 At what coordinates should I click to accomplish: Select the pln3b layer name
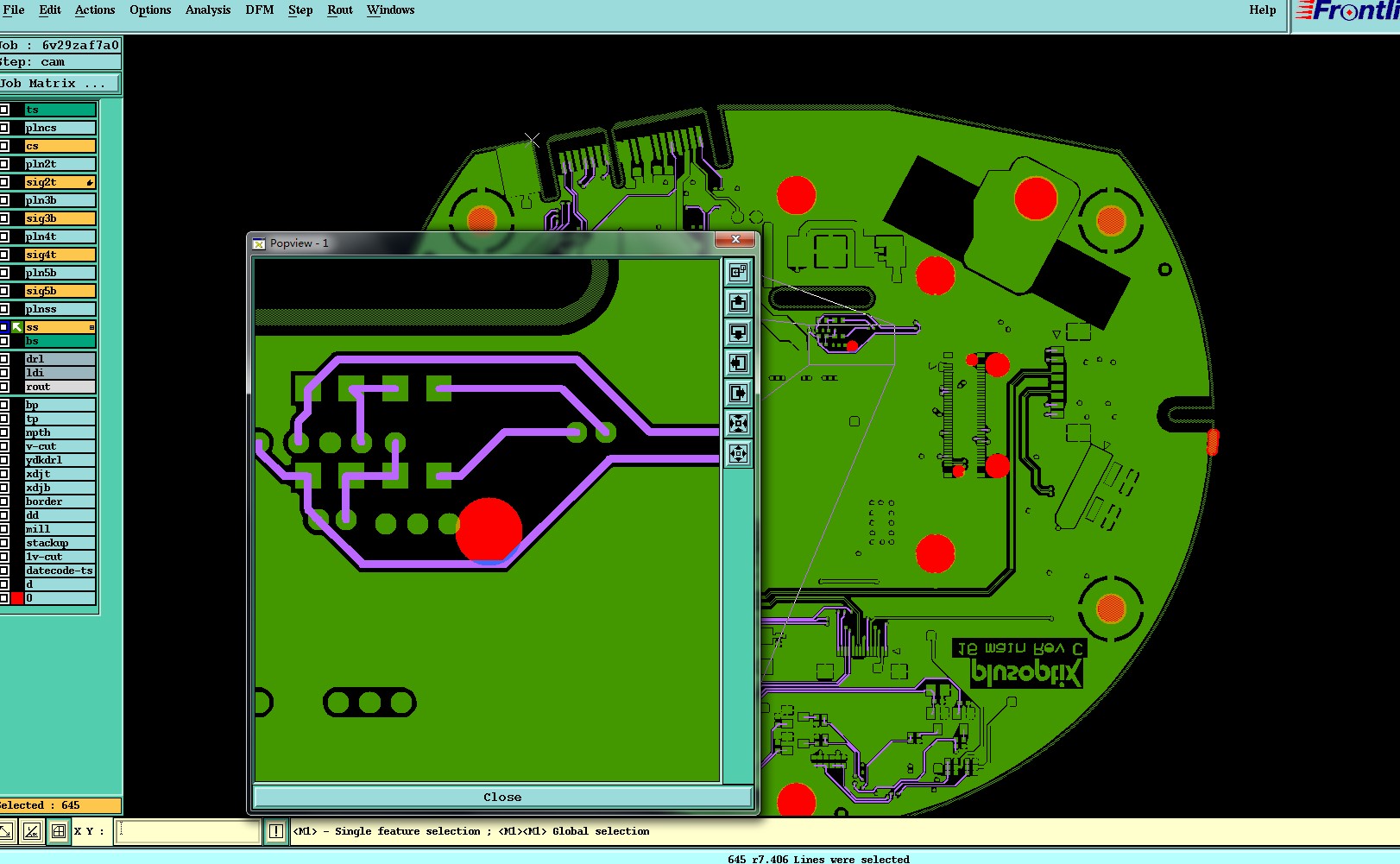point(60,200)
